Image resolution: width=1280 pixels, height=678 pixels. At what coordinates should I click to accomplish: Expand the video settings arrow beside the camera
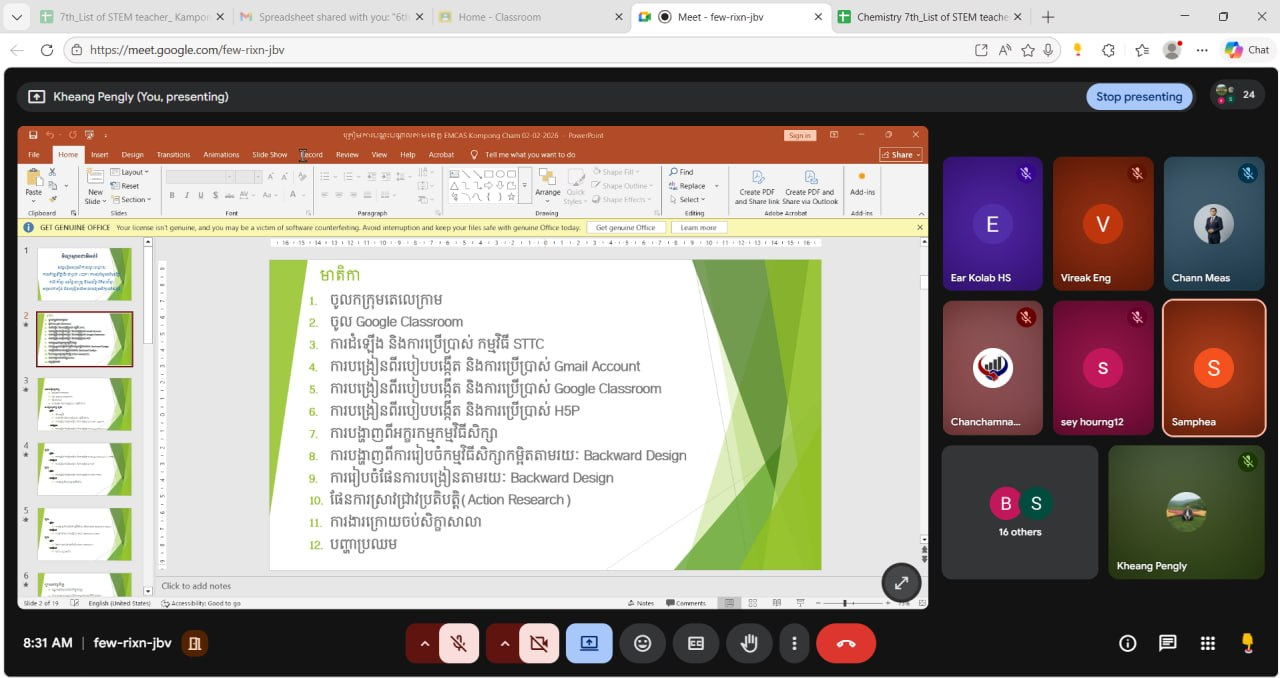(x=504, y=644)
